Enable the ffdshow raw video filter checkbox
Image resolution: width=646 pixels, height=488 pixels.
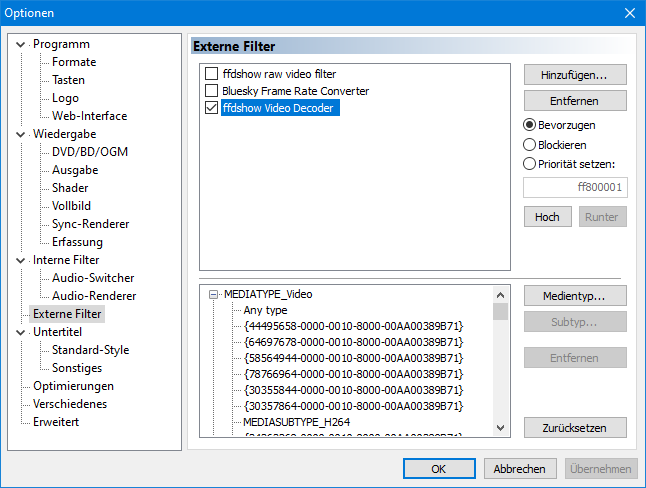click(211, 74)
